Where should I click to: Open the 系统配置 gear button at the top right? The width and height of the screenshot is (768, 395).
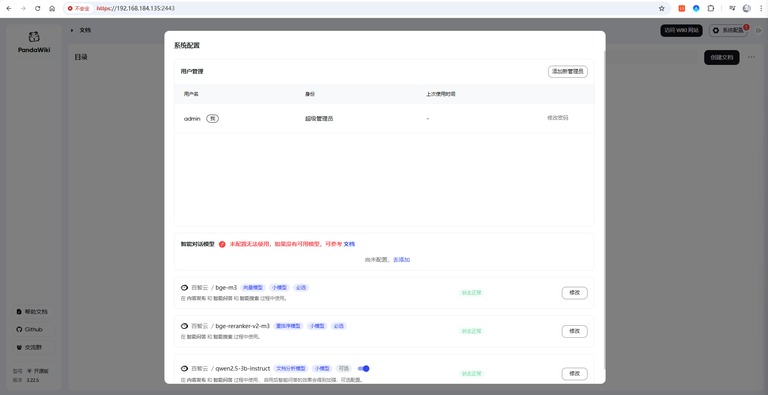[x=728, y=30]
